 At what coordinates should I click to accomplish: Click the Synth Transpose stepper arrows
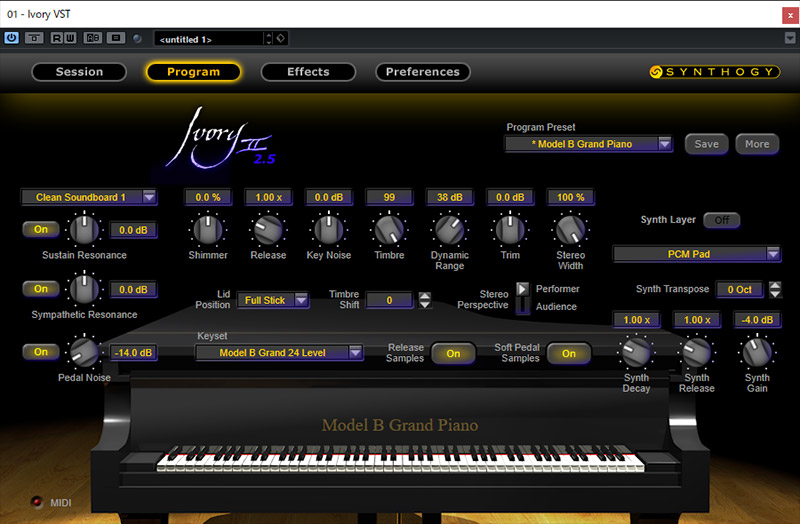tap(774, 290)
